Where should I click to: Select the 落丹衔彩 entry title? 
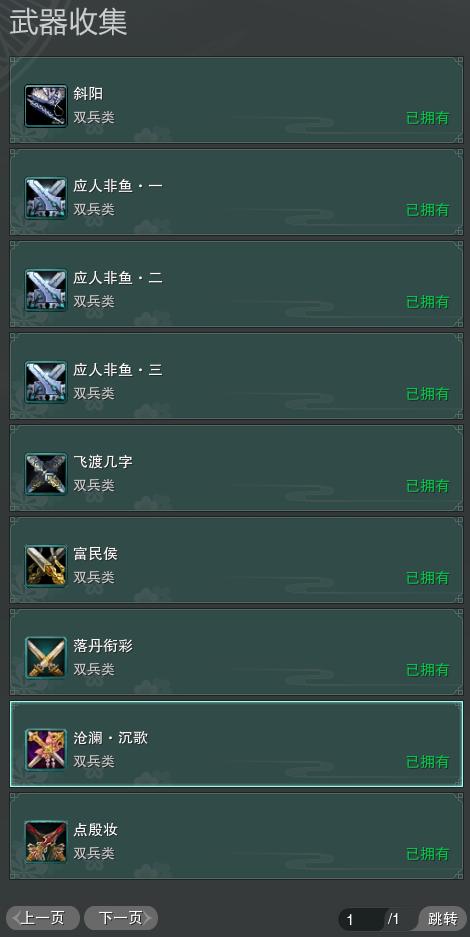[103, 646]
